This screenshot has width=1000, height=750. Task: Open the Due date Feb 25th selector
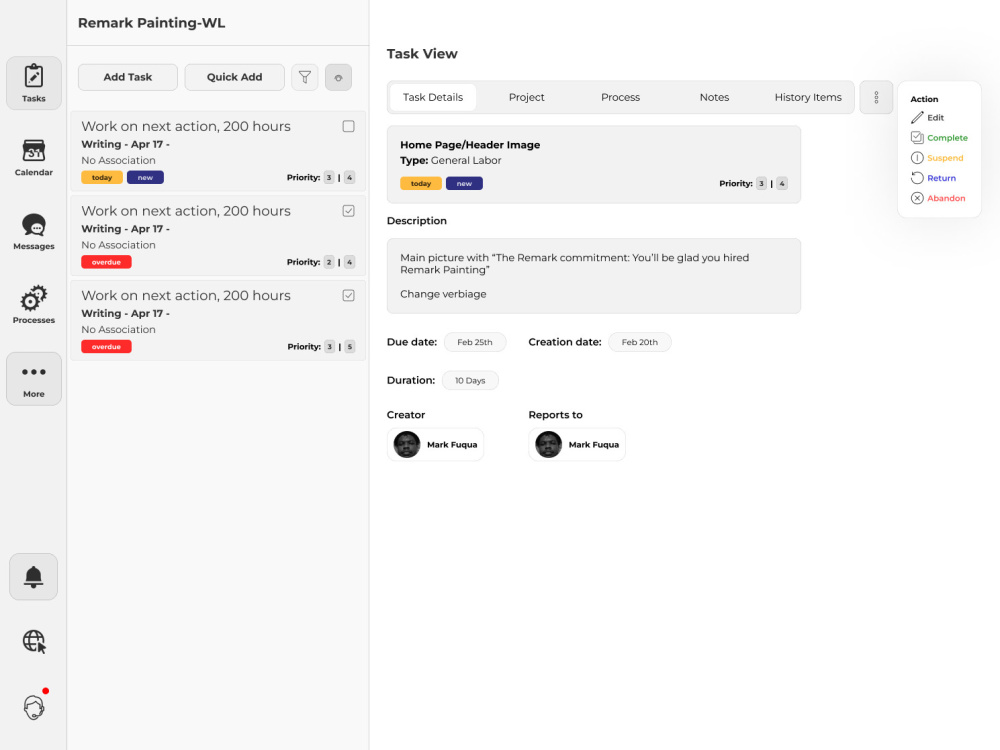tap(474, 342)
